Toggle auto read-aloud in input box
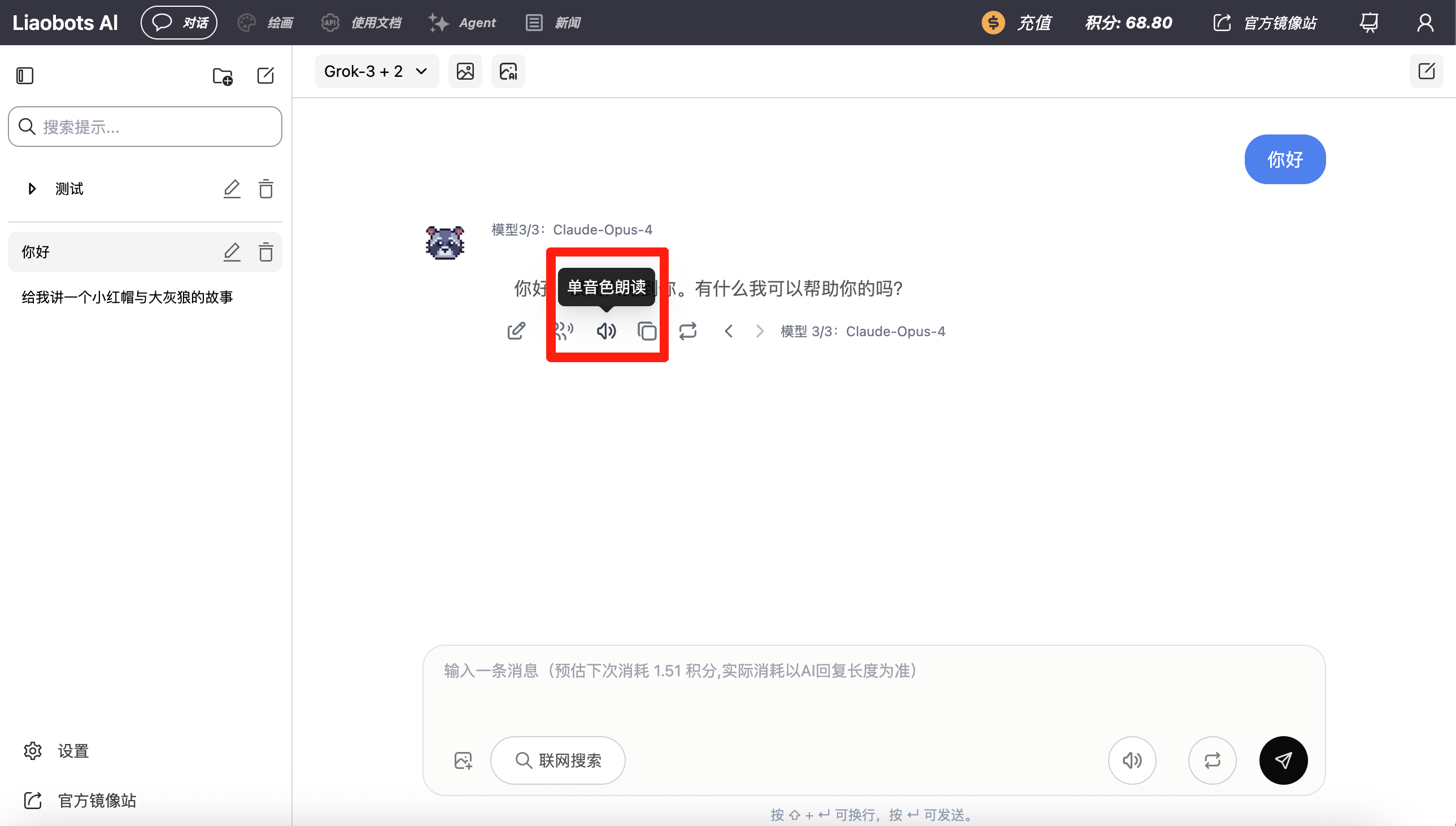This screenshot has height=826, width=1456. [1132, 760]
